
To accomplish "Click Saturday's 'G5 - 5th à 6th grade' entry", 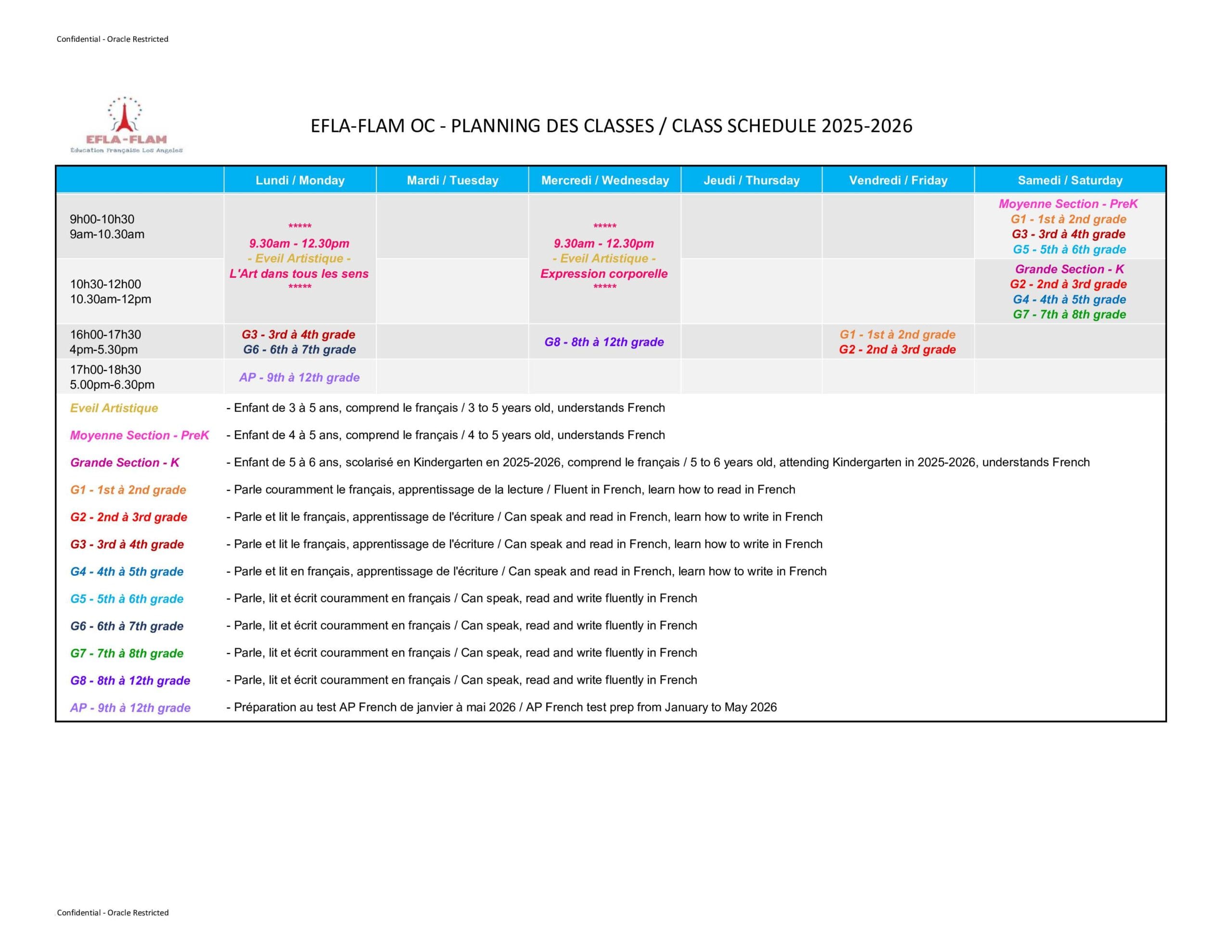I will (x=1069, y=249).
